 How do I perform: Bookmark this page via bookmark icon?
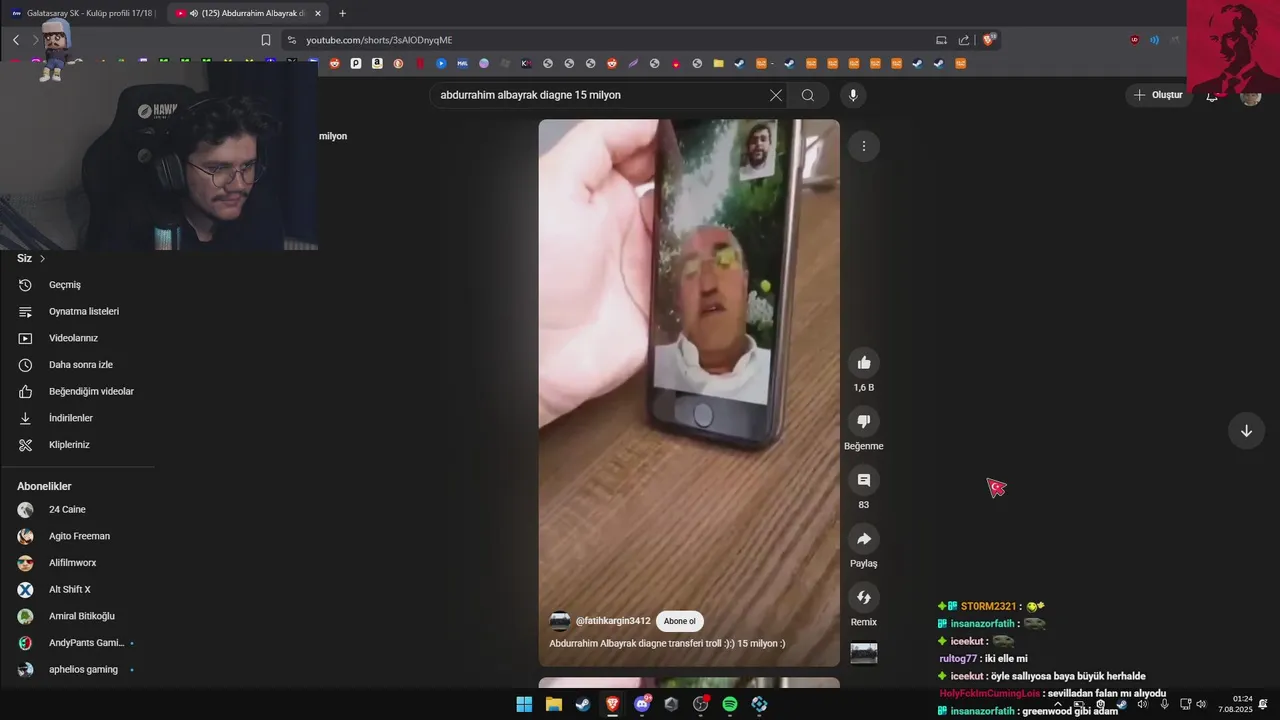pyautogui.click(x=266, y=40)
